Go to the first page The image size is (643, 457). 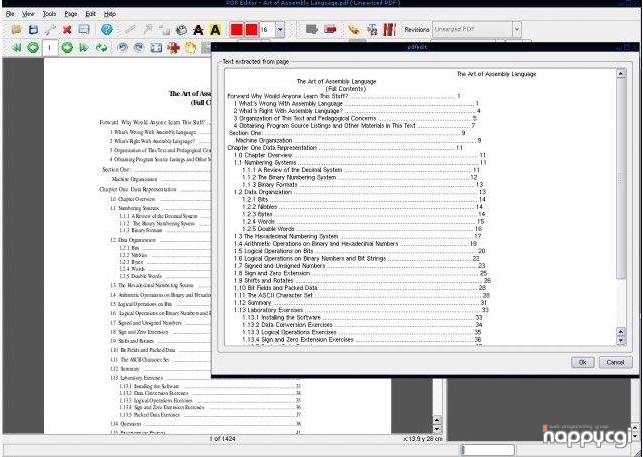[x=16, y=48]
